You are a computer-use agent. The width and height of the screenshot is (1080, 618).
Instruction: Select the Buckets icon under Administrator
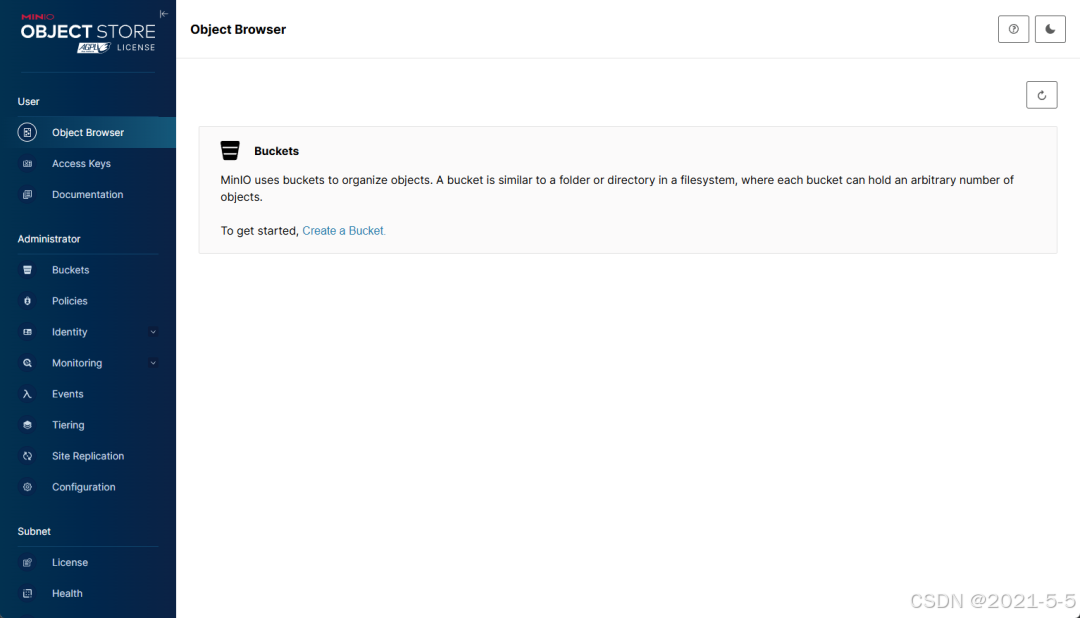[x=26, y=270]
